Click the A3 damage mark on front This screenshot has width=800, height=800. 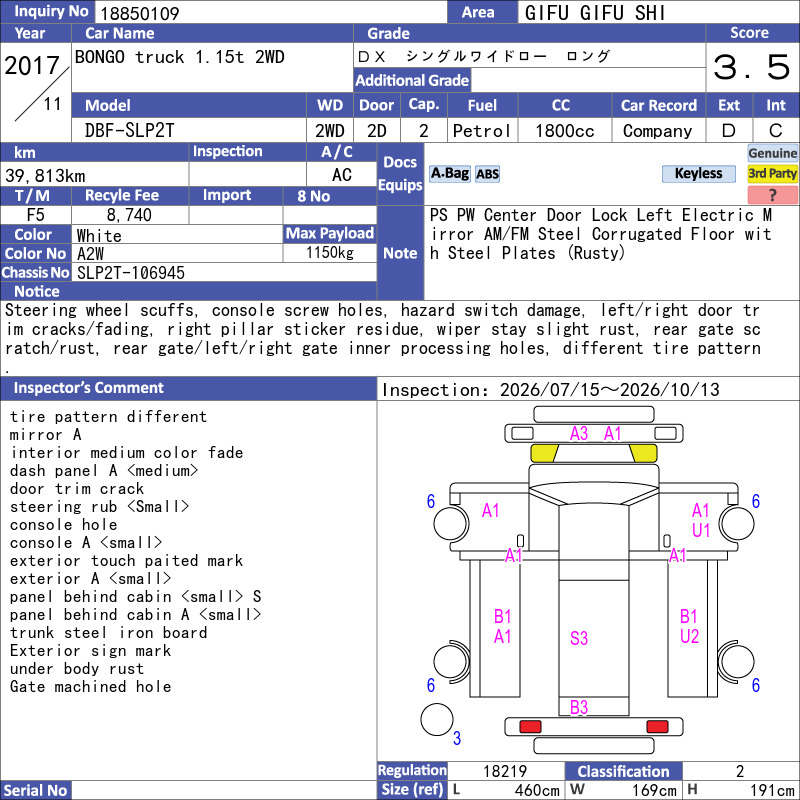pyautogui.click(x=579, y=434)
